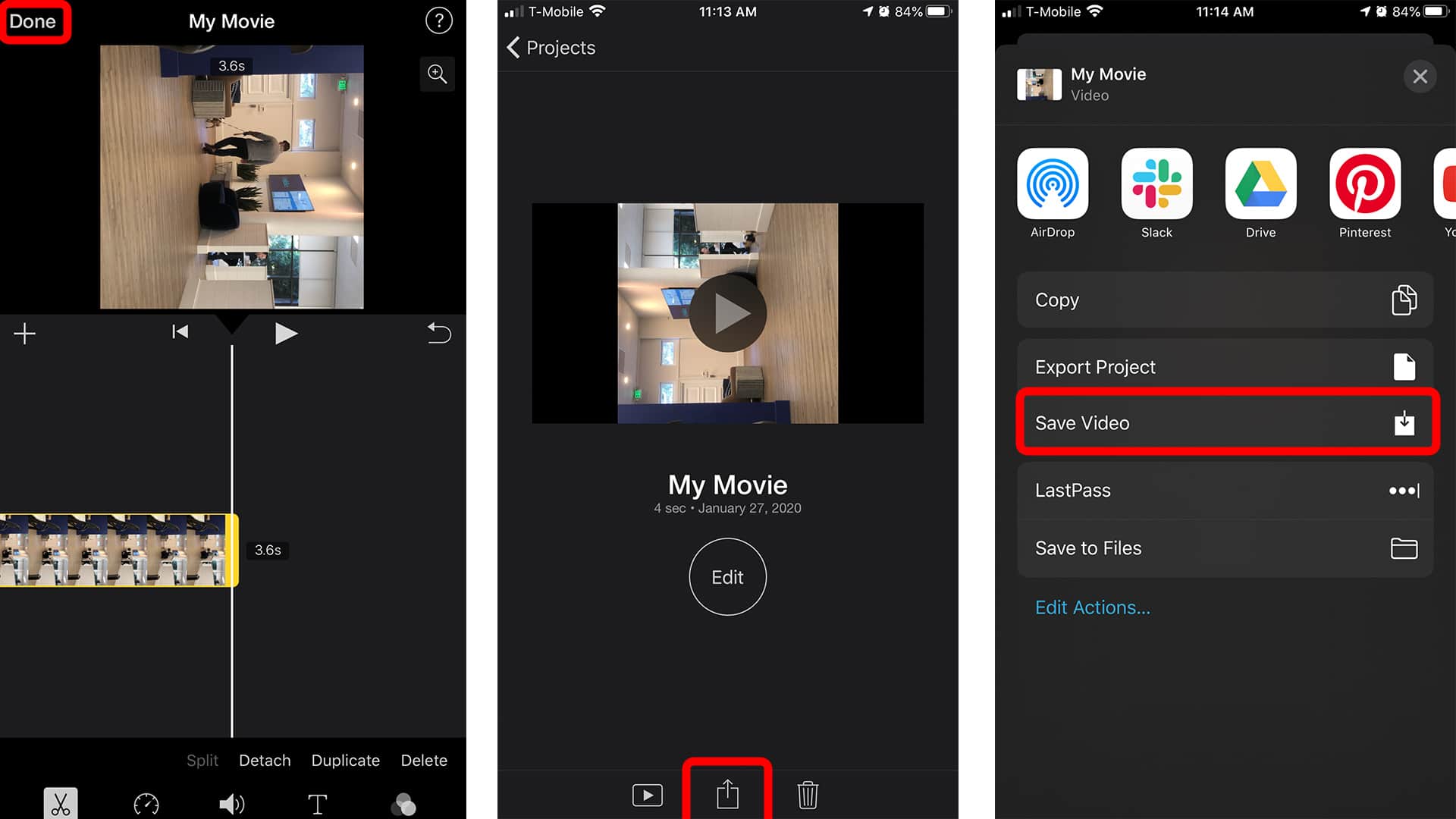Tap Done in the iMovie editor
The image size is (1456, 819).
tap(33, 21)
